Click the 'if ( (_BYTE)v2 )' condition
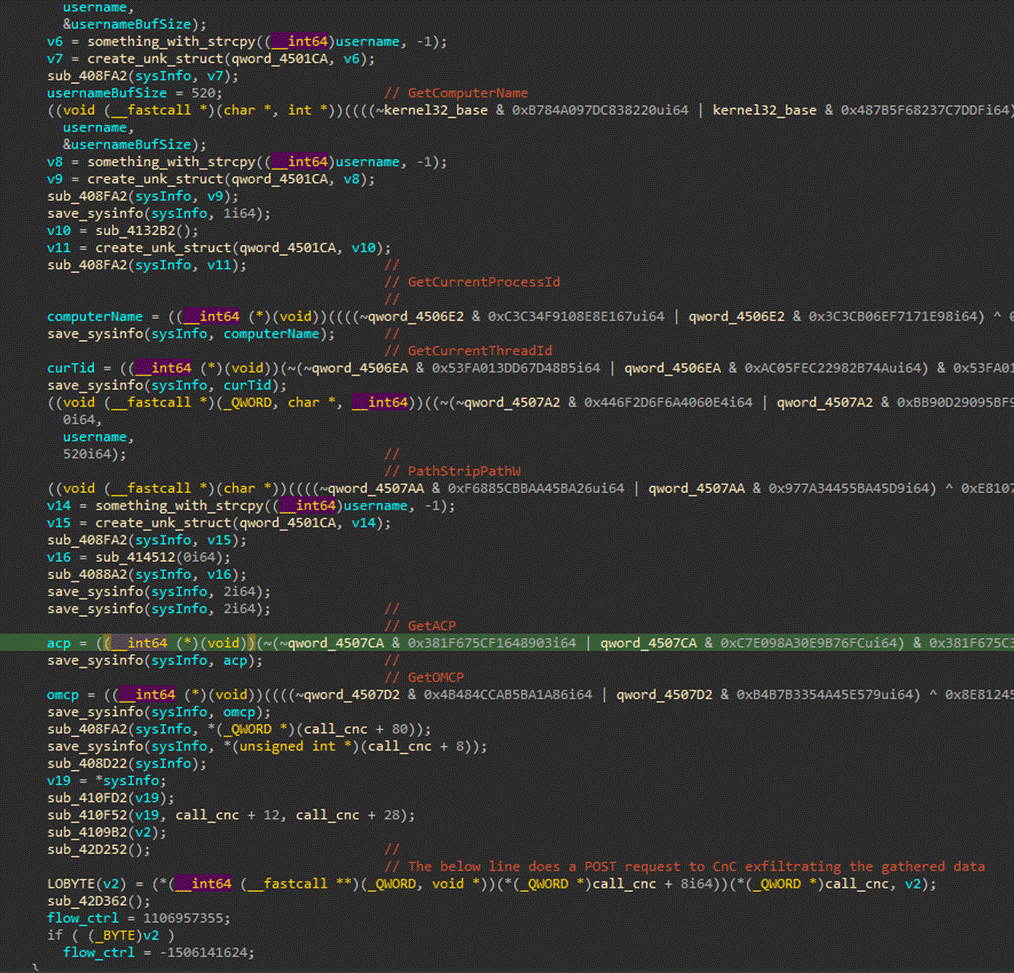This screenshot has height=973, width=1014. coord(111,936)
